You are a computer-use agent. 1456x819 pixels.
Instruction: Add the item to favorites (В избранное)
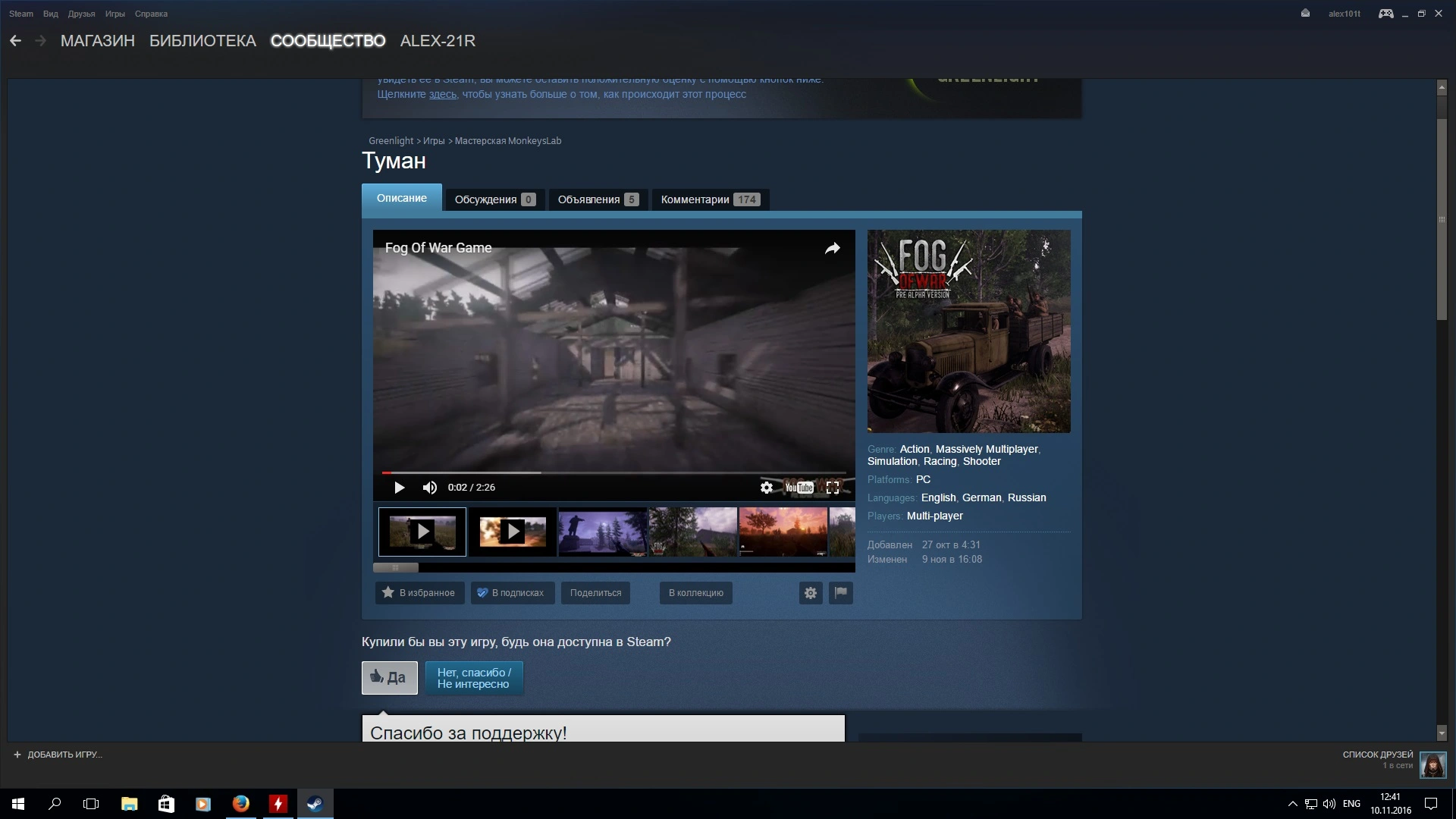click(x=419, y=593)
